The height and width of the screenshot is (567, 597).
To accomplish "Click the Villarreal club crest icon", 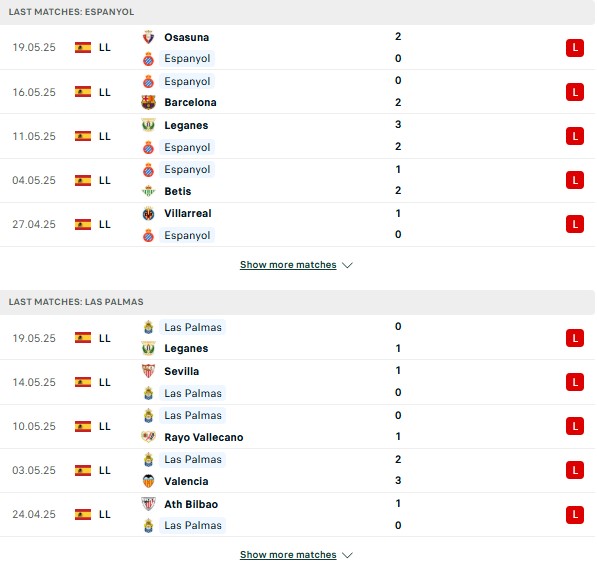I will click(148, 214).
